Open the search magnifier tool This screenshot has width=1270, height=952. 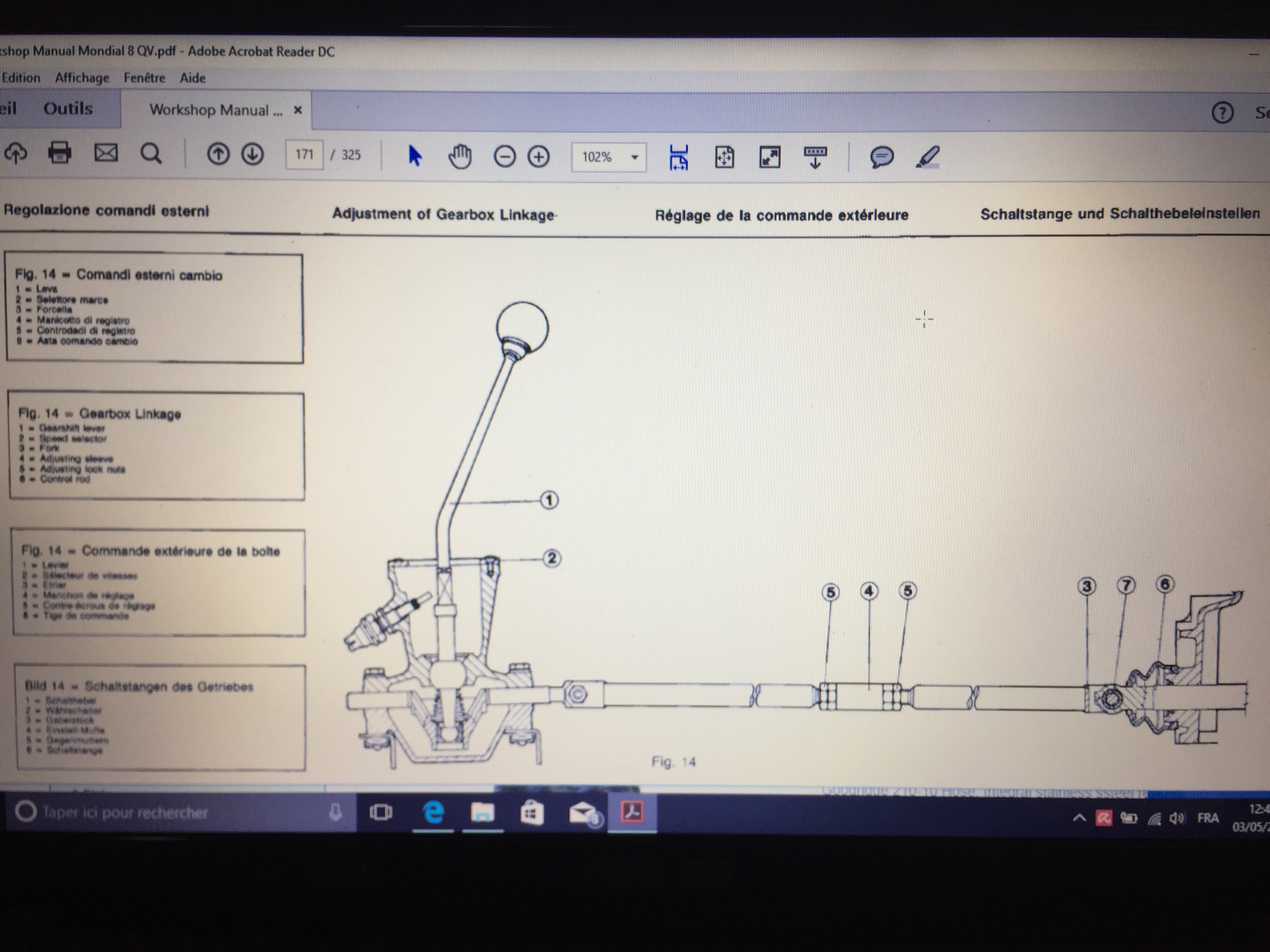(x=151, y=154)
